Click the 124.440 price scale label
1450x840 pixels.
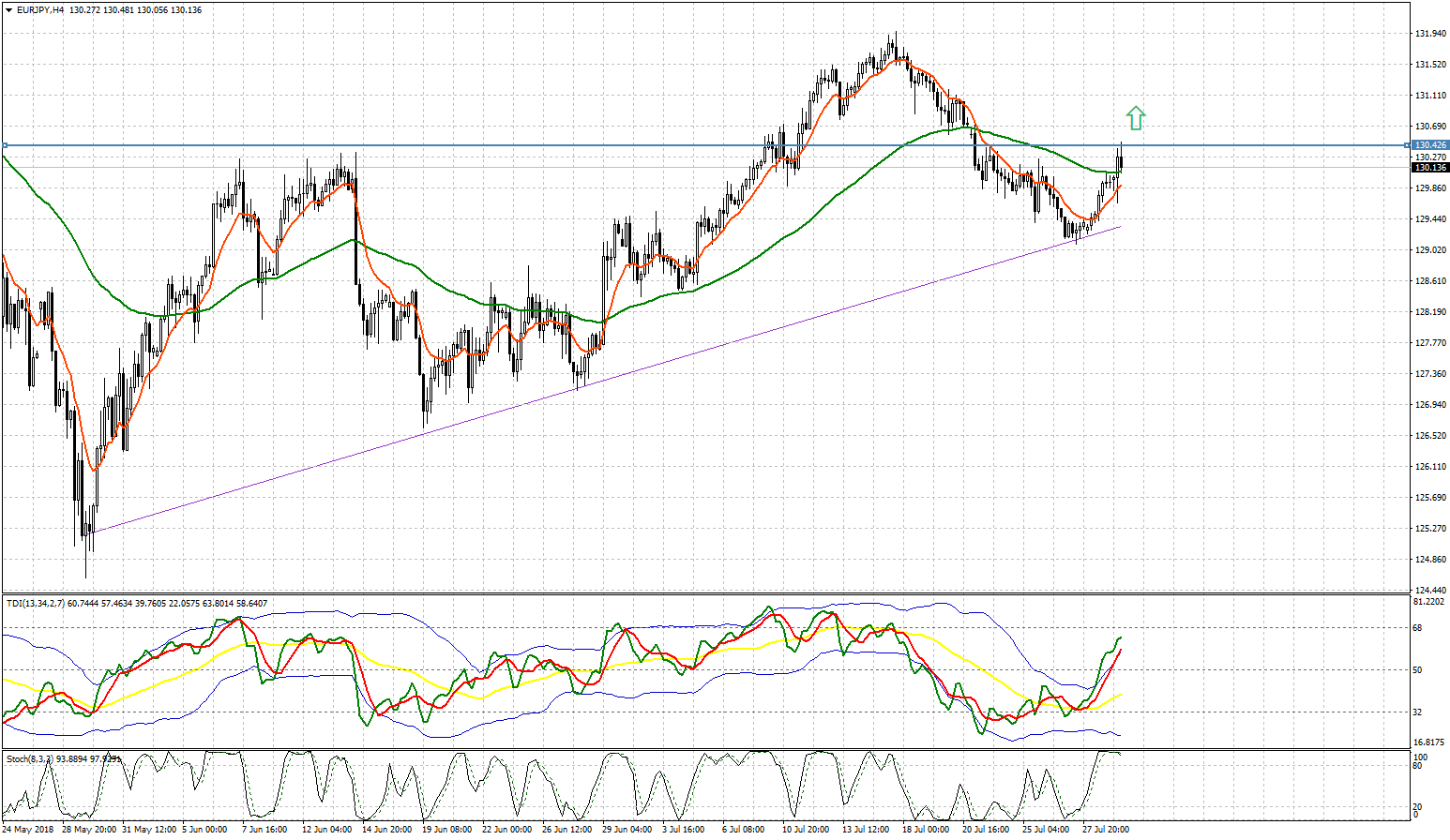1428,591
